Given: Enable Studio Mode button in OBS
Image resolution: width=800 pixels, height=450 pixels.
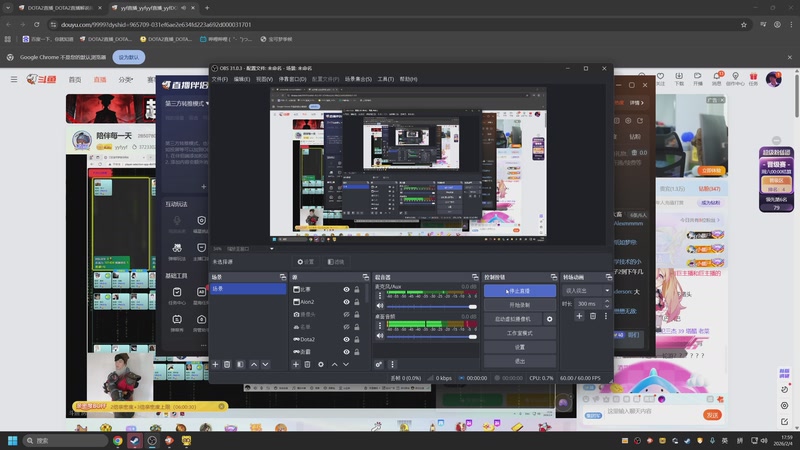Looking at the screenshot, I should pyautogui.click(x=519, y=333).
